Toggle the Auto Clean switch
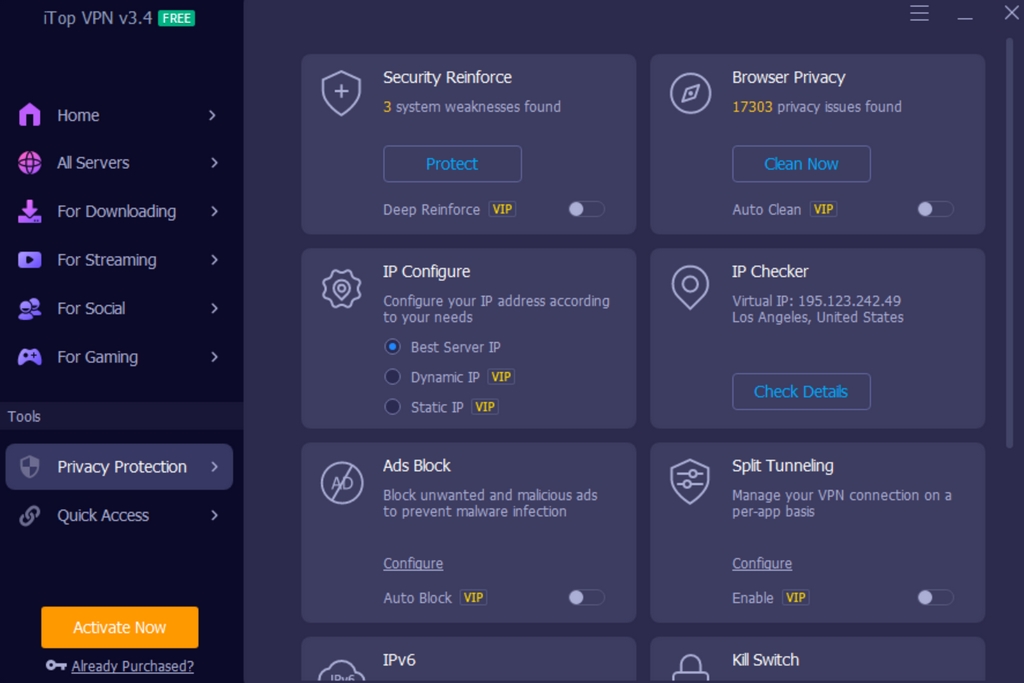The image size is (1024, 683). click(935, 209)
